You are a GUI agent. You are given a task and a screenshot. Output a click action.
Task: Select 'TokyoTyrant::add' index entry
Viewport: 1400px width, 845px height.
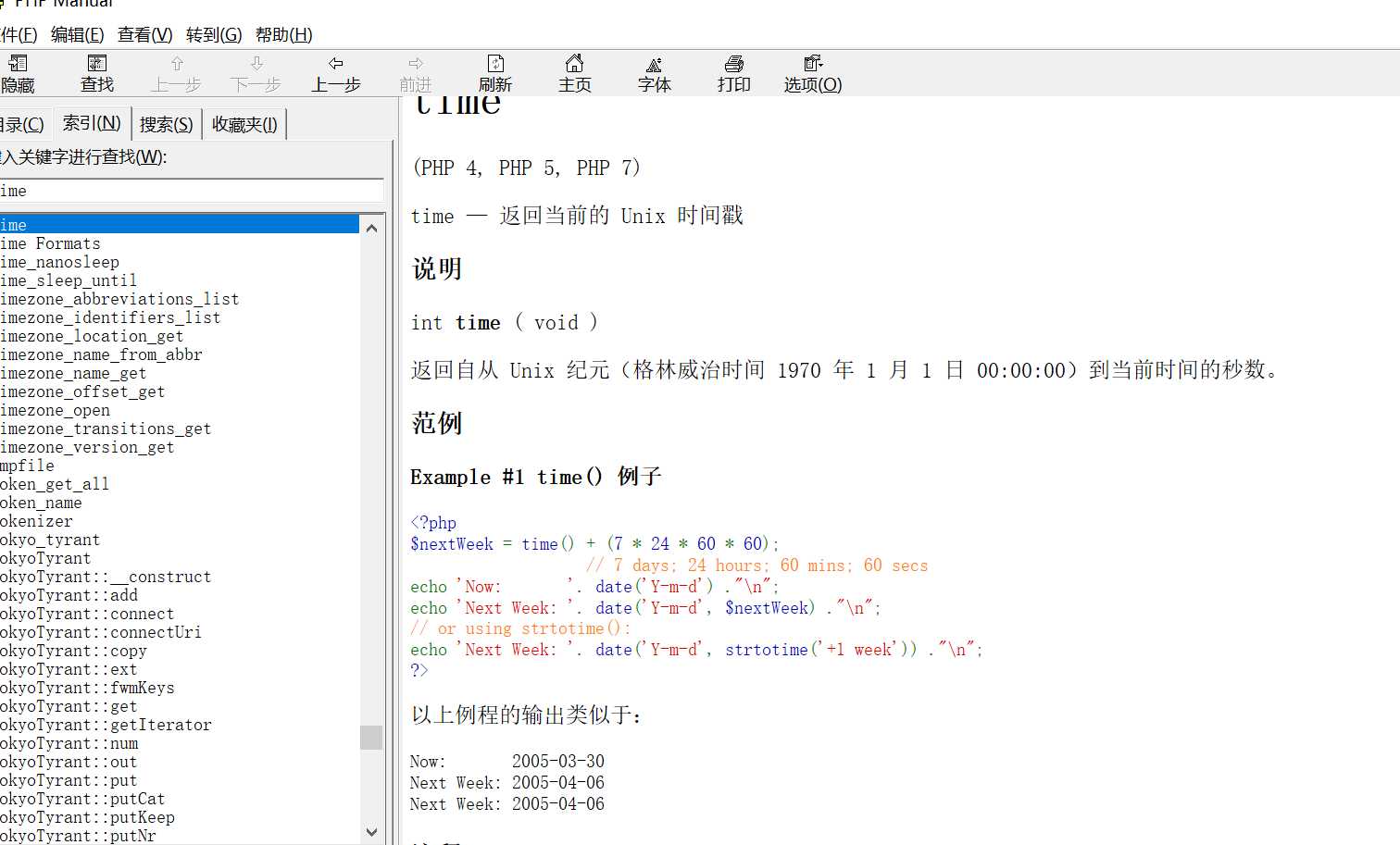[x=69, y=595]
